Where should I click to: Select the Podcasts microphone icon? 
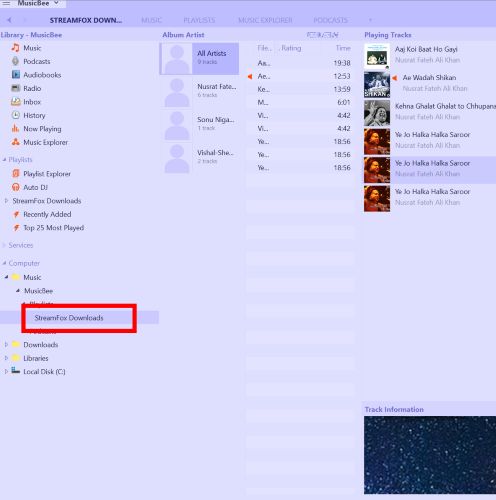[x=15, y=61]
